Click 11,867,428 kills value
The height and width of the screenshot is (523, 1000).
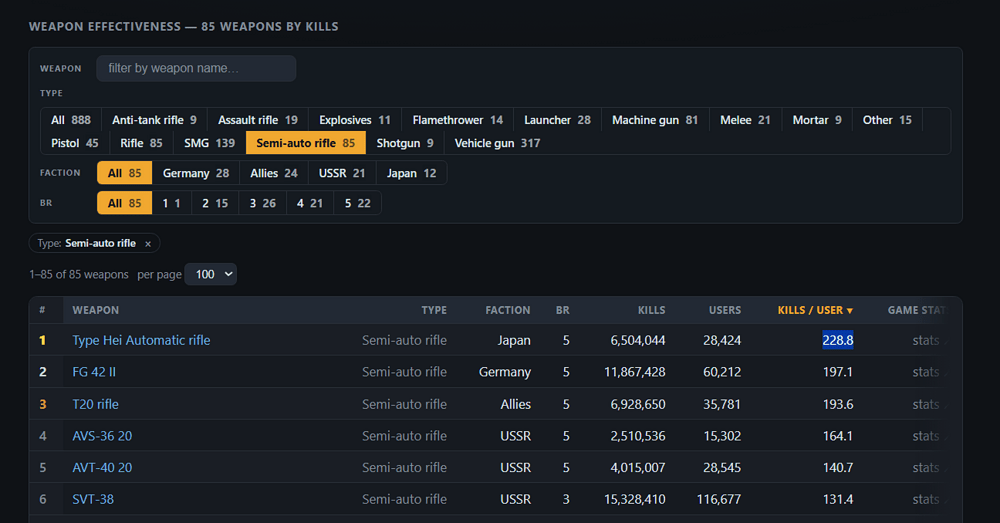pos(635,372)
